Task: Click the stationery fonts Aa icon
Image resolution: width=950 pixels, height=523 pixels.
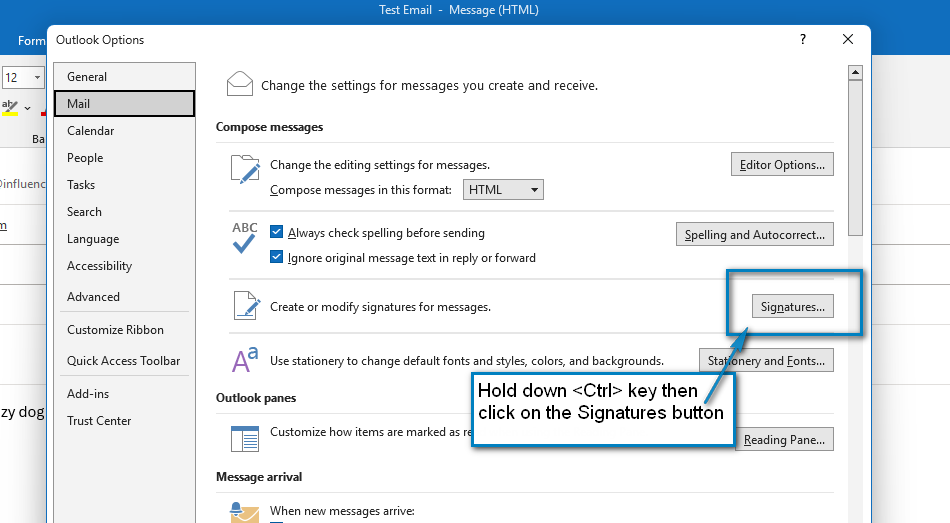Action: (x=245, y=359)
